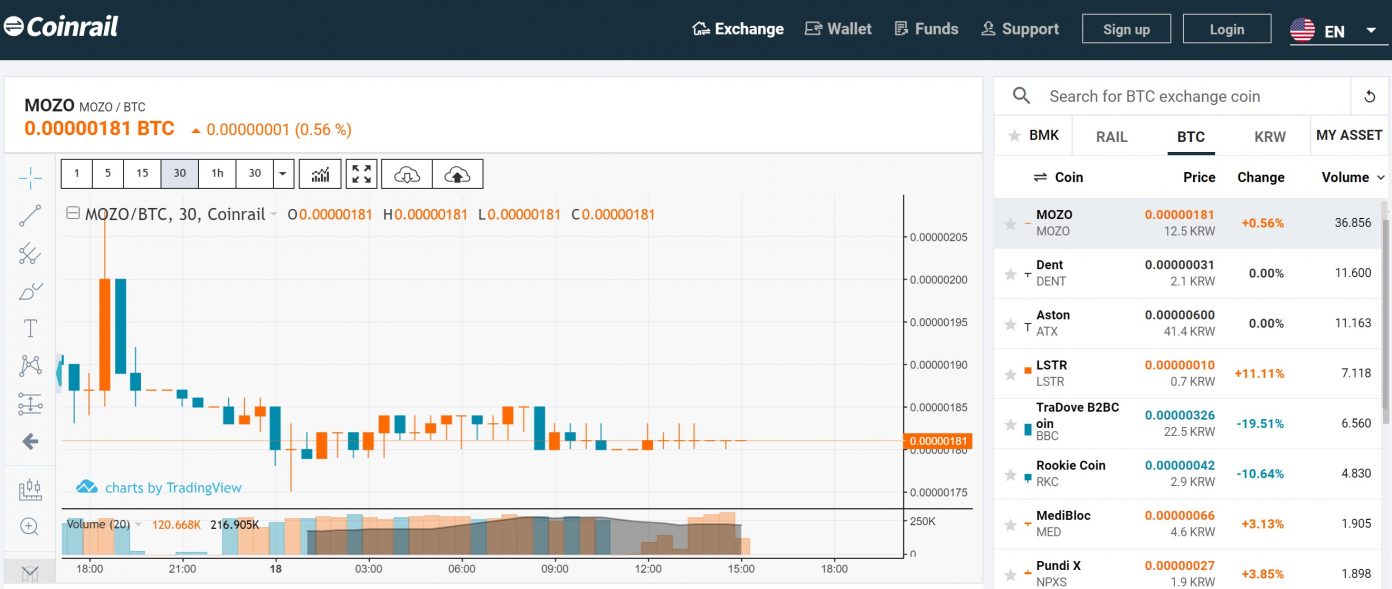Click the Sign up button
Screen dimensions: 1392x589
1126,29
